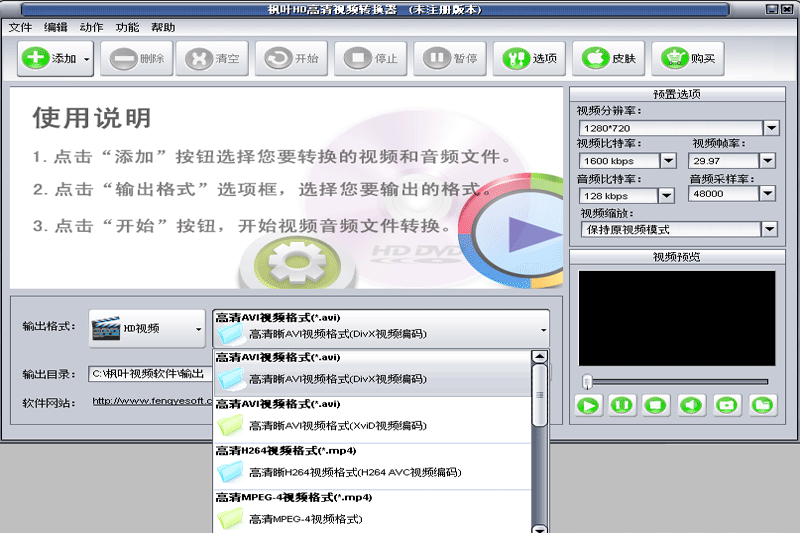Open the fengyesoft website link
This screenshot has height=533, width=800.
152,401
